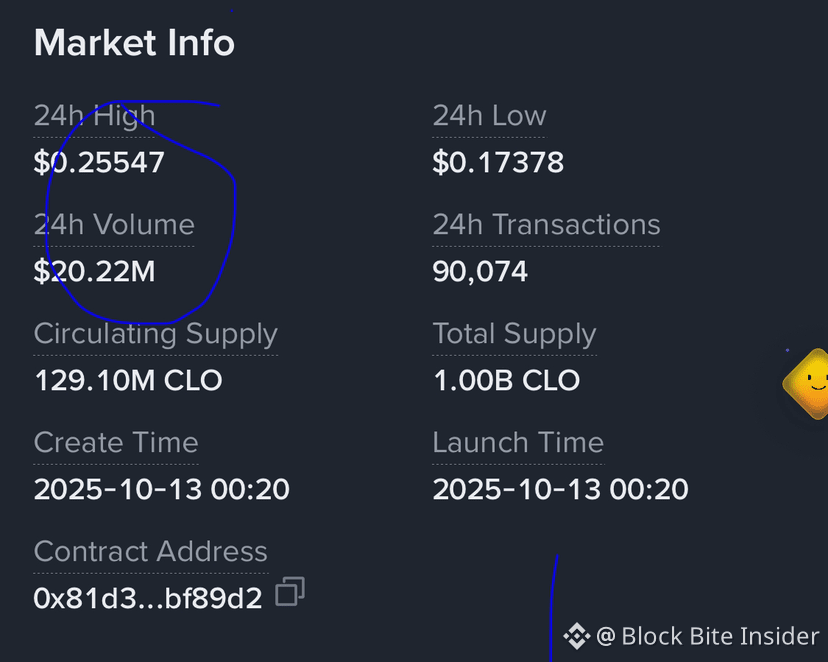
Task: Tap the Launch Time label
Action: [x=518, y=442]
